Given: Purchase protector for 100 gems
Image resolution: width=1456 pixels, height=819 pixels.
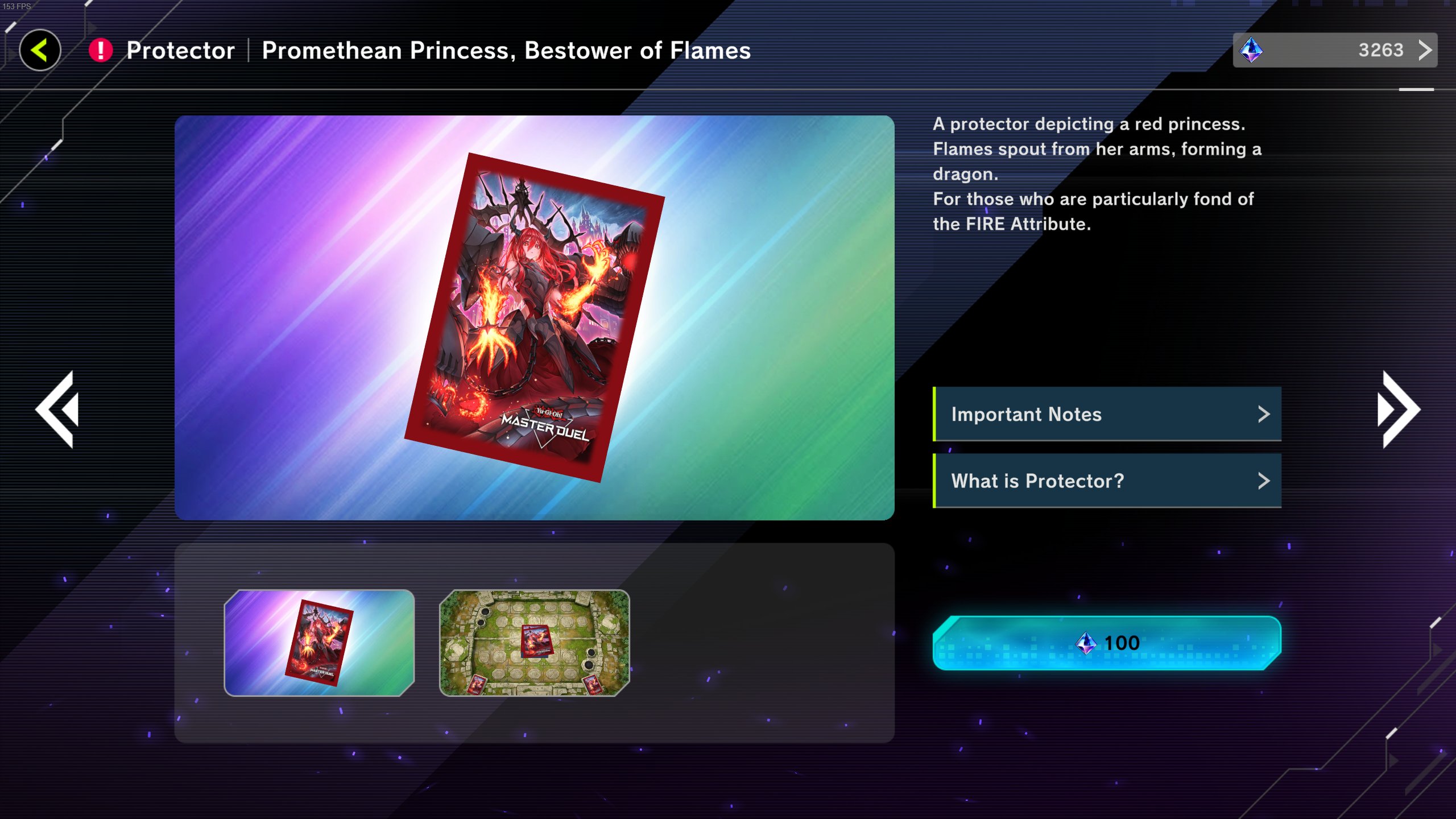Looking at the screenshot, I should click(x=1107, y=643).
